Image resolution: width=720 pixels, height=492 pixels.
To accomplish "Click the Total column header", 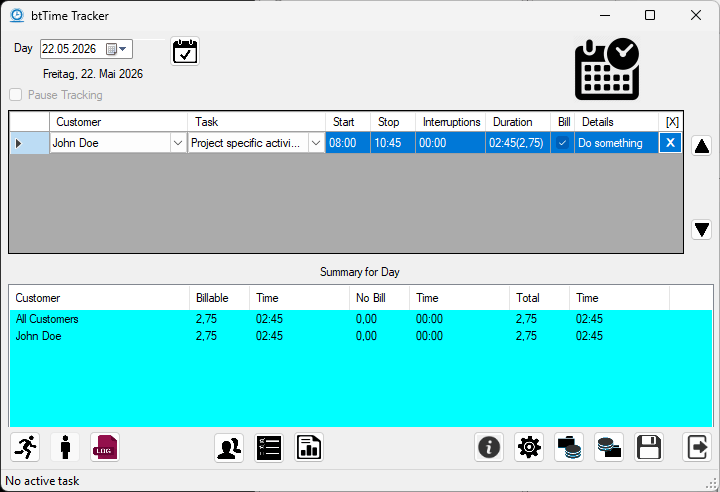I will 540,298.
